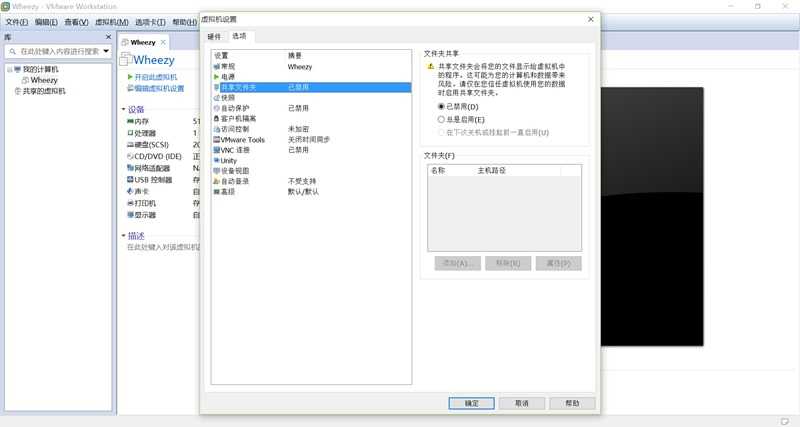Click the 处理器 processor device icon

tap(130, 133)
